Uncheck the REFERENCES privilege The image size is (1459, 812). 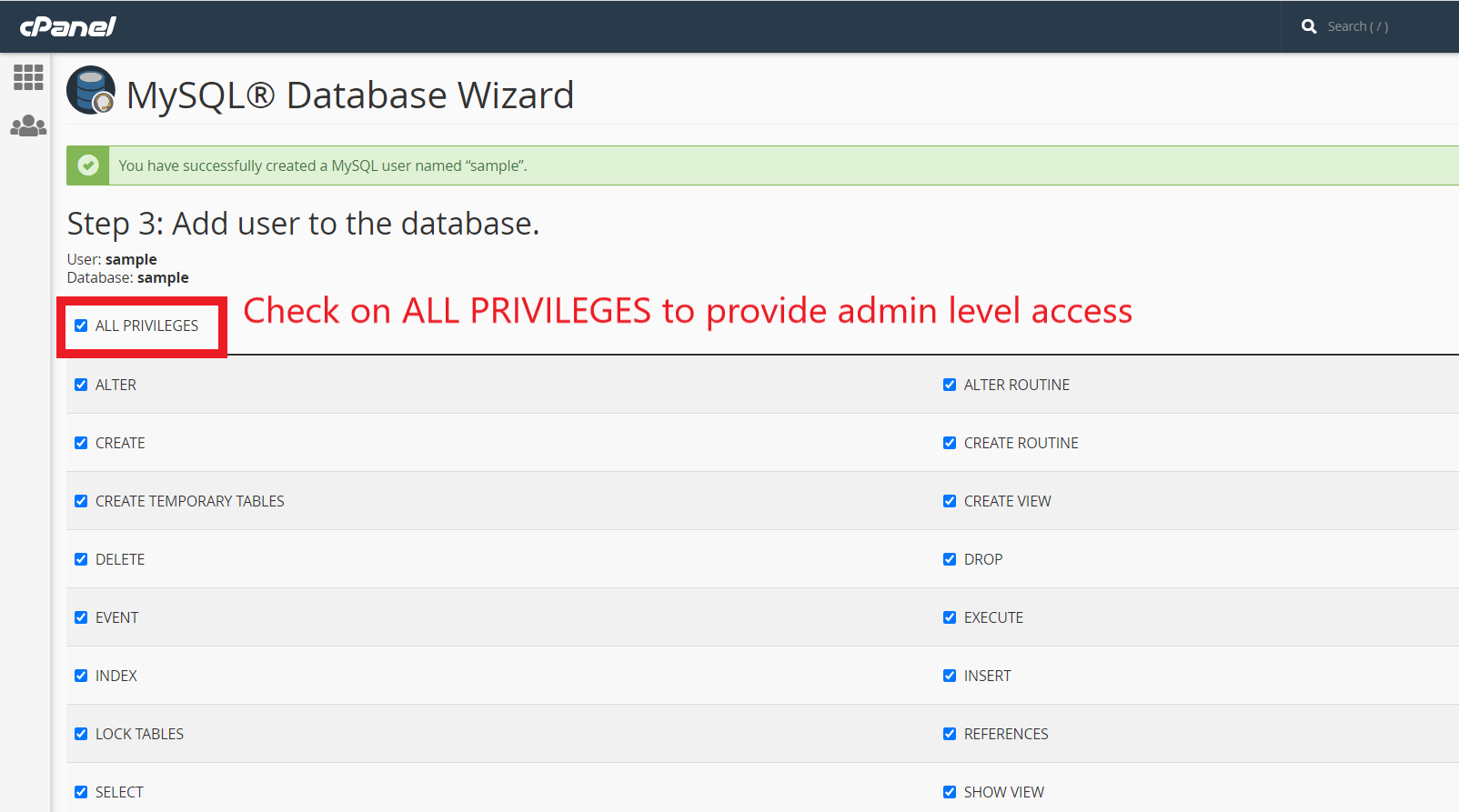(950, 734)
